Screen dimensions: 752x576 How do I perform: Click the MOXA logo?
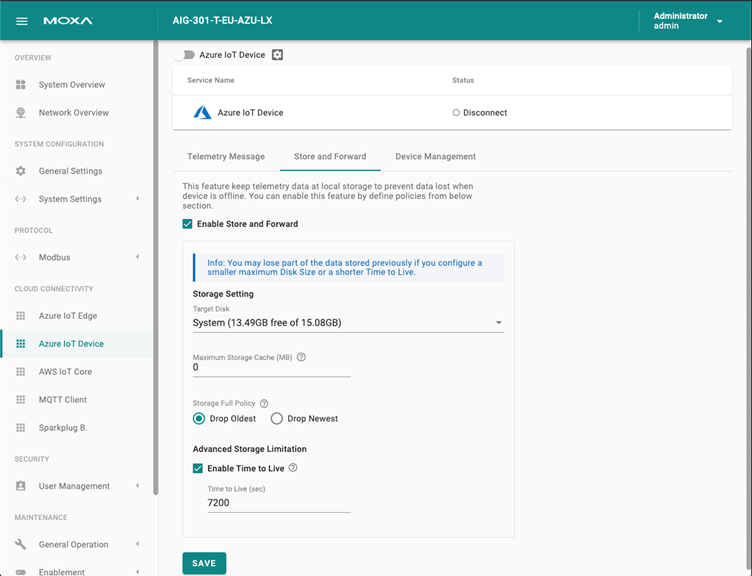click(x=68, y=21)
